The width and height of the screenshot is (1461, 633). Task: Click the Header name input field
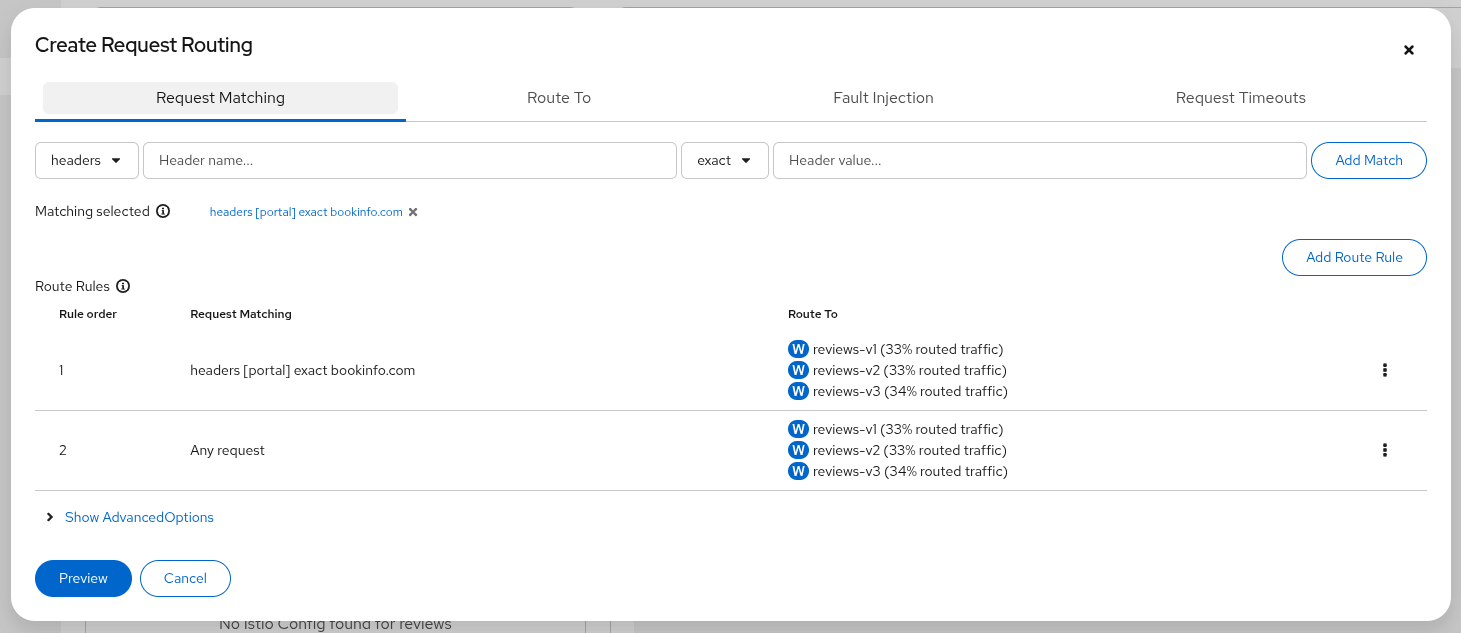pos(410,160)
